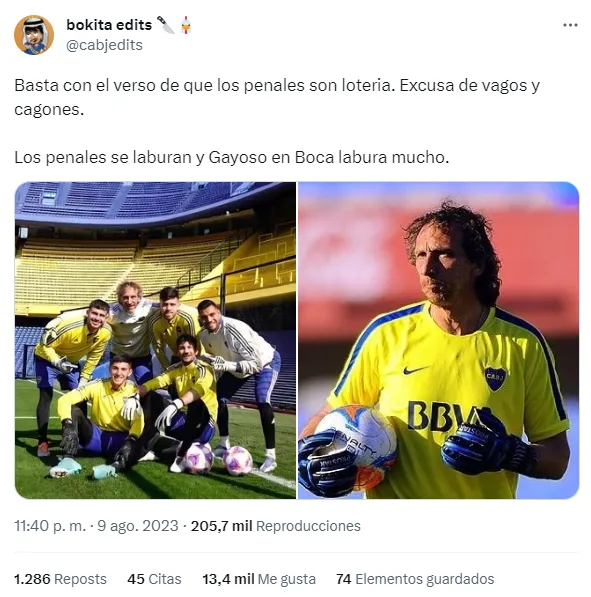Open the @cabjedits handle link

[x=104, y=45]
